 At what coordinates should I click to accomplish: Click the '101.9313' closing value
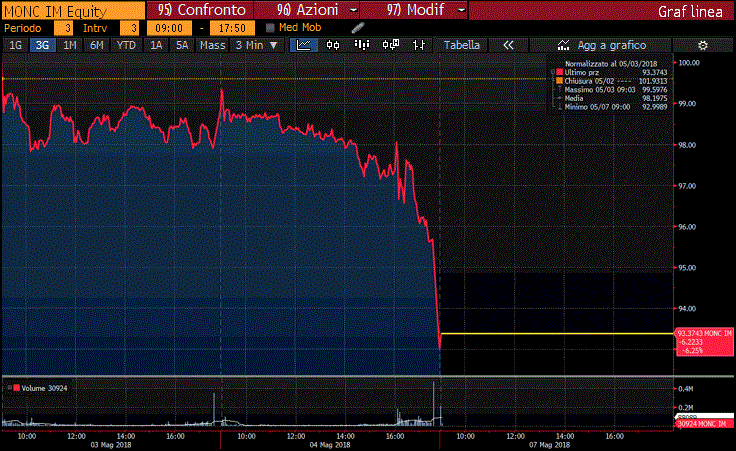coord(653,81)
